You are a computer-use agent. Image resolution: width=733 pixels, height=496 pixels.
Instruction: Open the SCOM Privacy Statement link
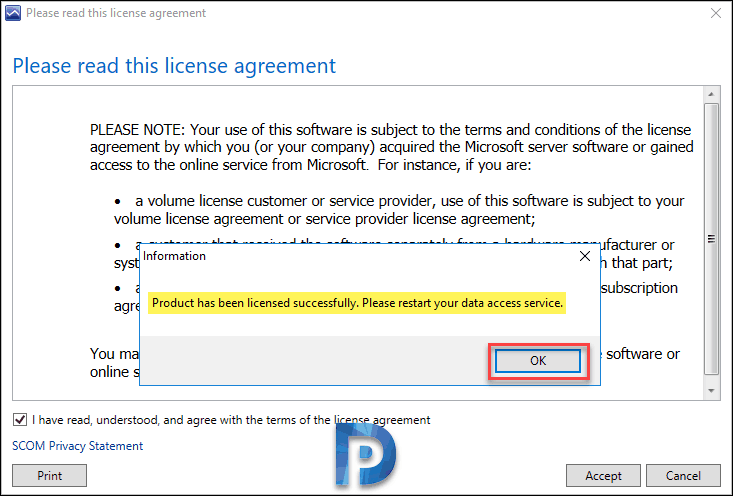(78, 446)
